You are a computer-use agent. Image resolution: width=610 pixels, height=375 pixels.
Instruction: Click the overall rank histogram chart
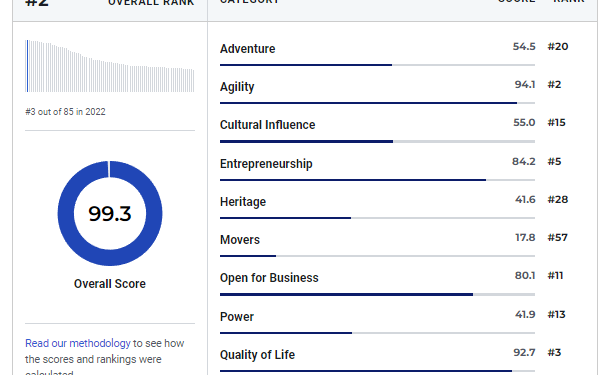coord(110,66)
